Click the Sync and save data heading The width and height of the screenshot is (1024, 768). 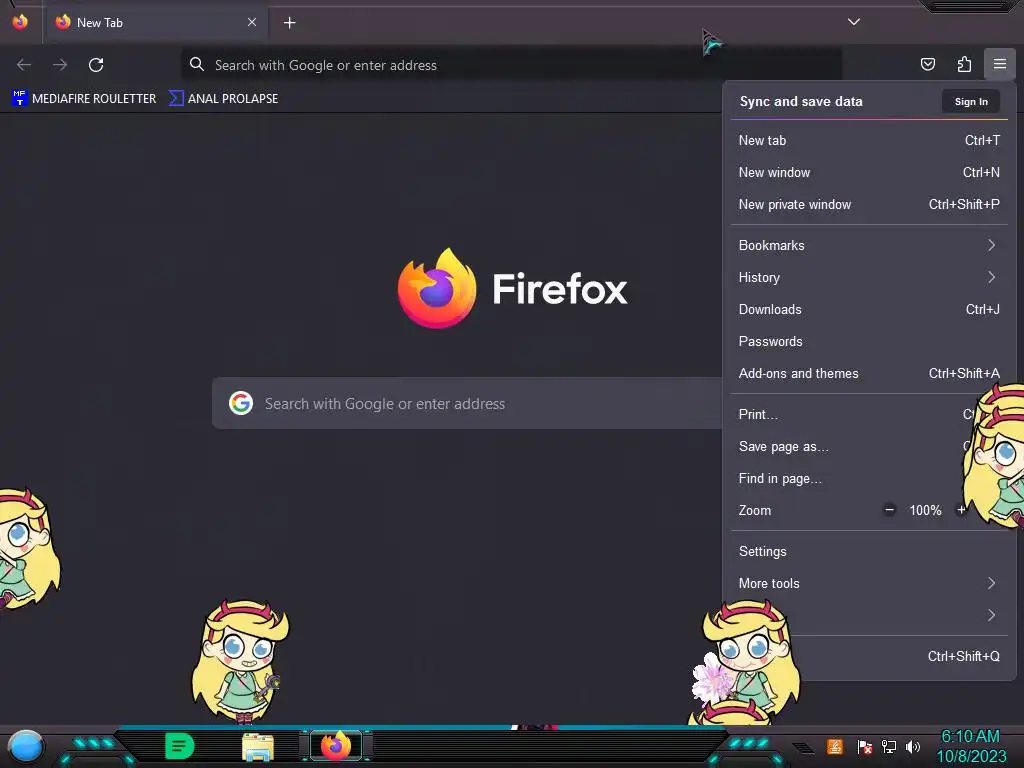pos(801,101)
